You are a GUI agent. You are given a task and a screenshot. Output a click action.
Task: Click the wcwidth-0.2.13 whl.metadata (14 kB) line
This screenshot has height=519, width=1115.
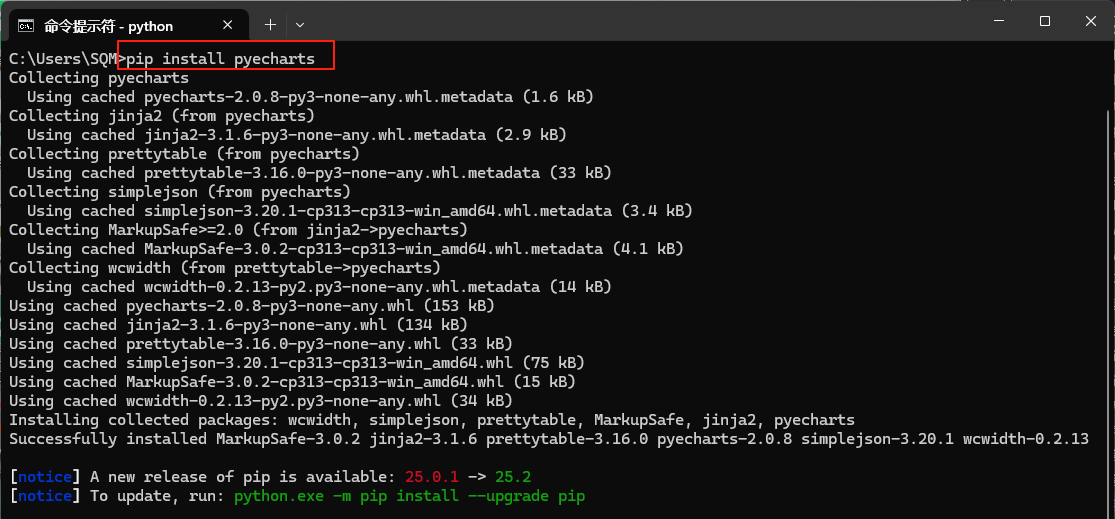click(319, 287)
